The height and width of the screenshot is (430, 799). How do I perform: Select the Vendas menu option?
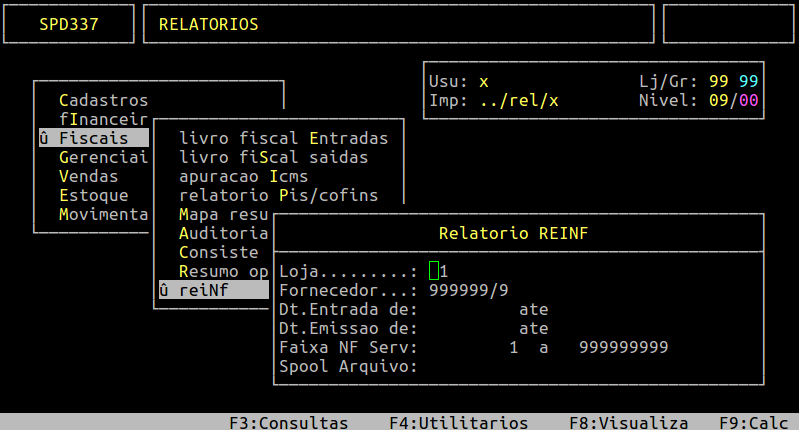coord(88,176)
